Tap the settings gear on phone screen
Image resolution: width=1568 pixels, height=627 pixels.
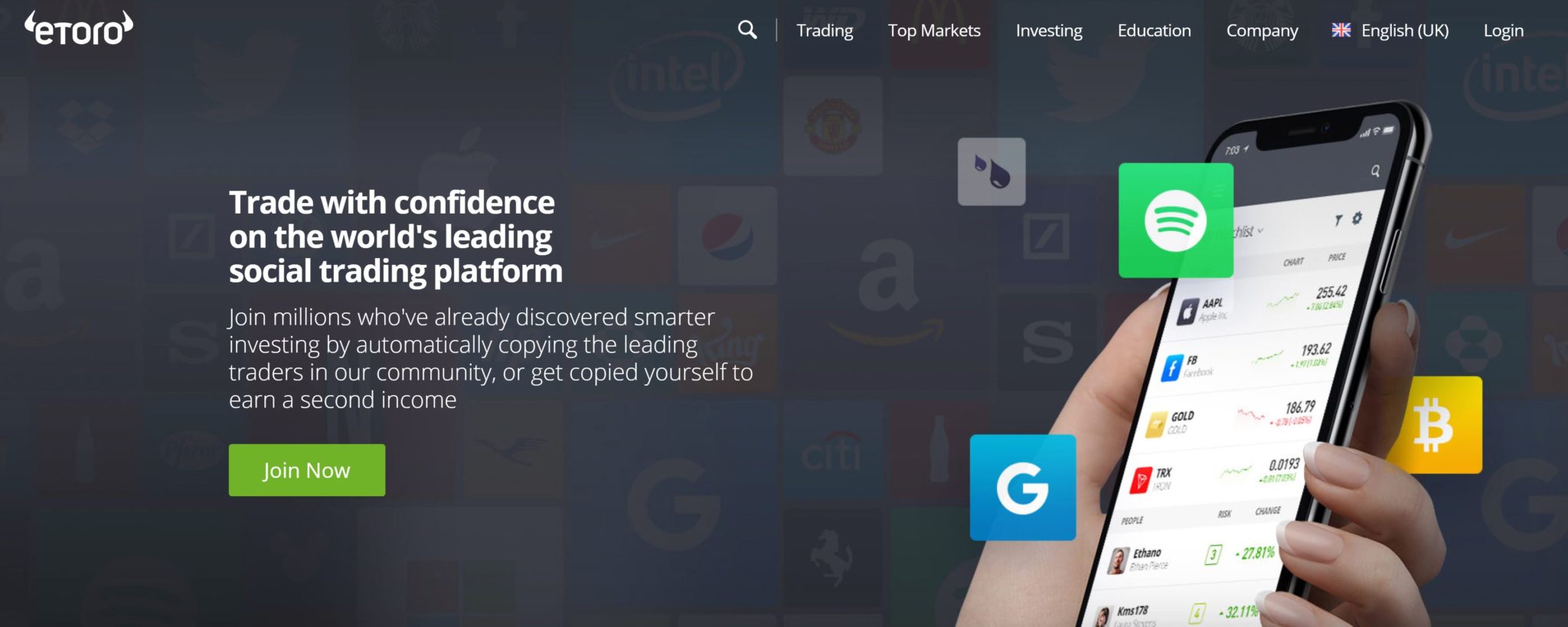pos(1357,218)
